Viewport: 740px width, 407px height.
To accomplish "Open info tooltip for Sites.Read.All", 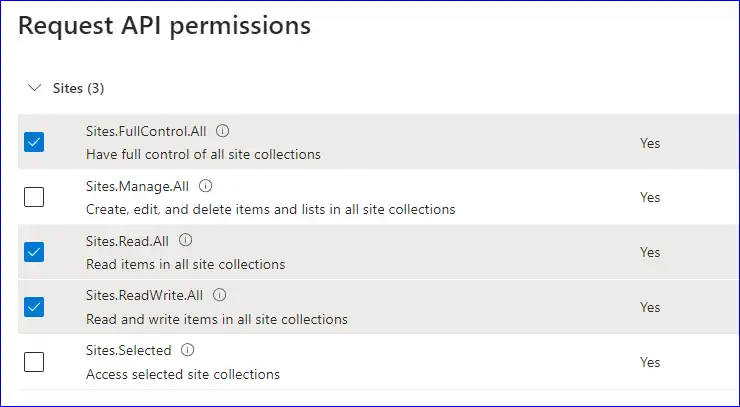I will click(185, 240).
